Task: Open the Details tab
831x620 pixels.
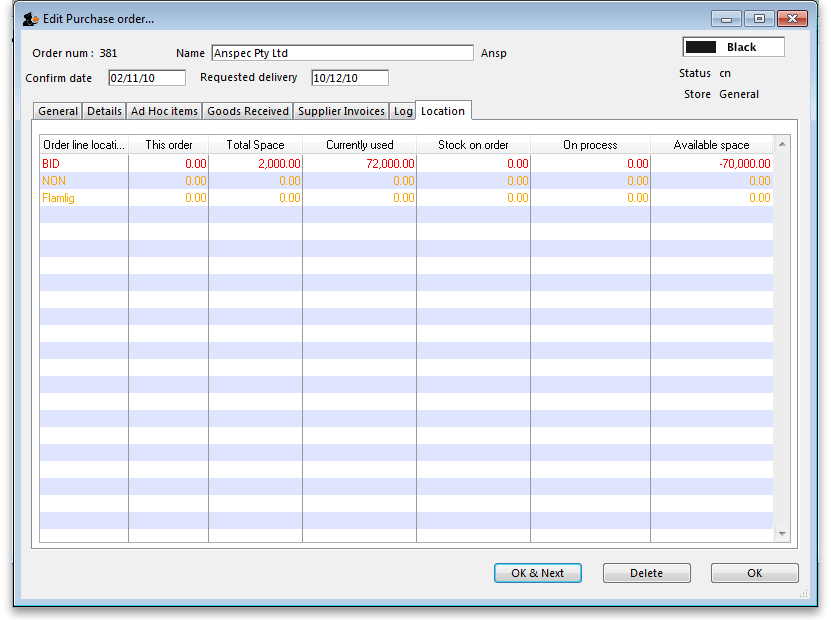Action: pos(104,111)
